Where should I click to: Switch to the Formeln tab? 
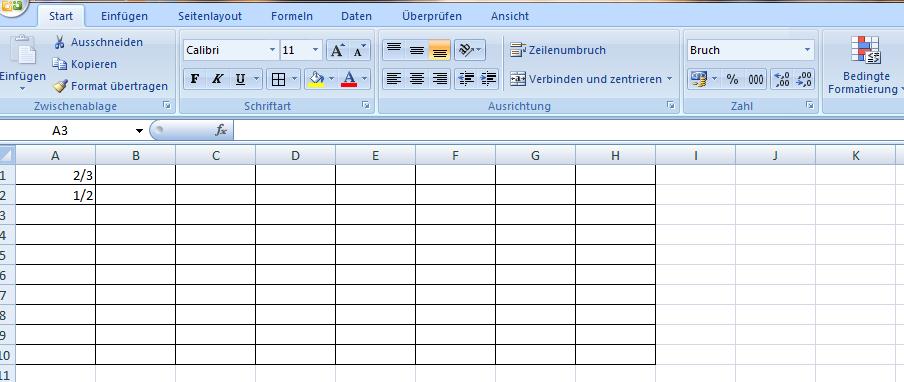pyautogui.click(x=292, y=16)
